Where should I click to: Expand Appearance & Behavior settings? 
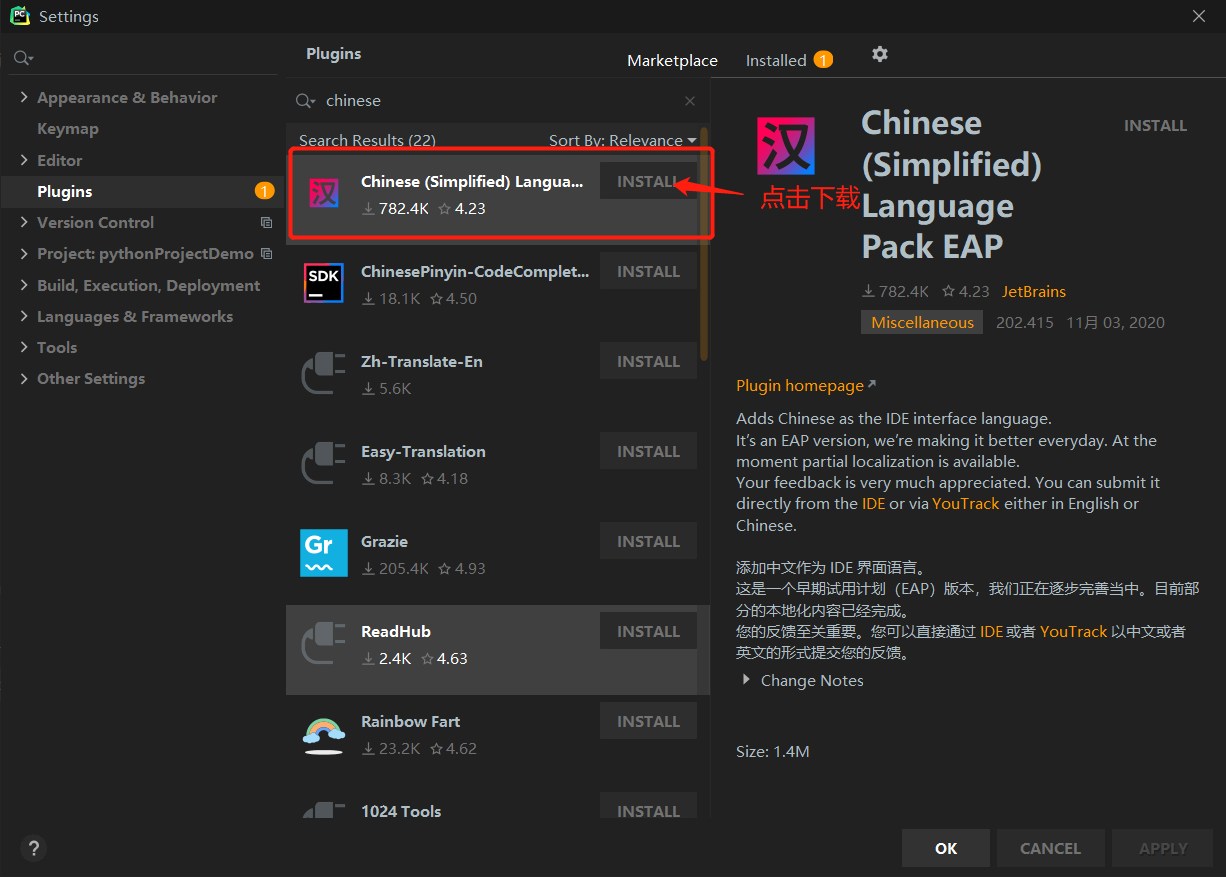24,98
